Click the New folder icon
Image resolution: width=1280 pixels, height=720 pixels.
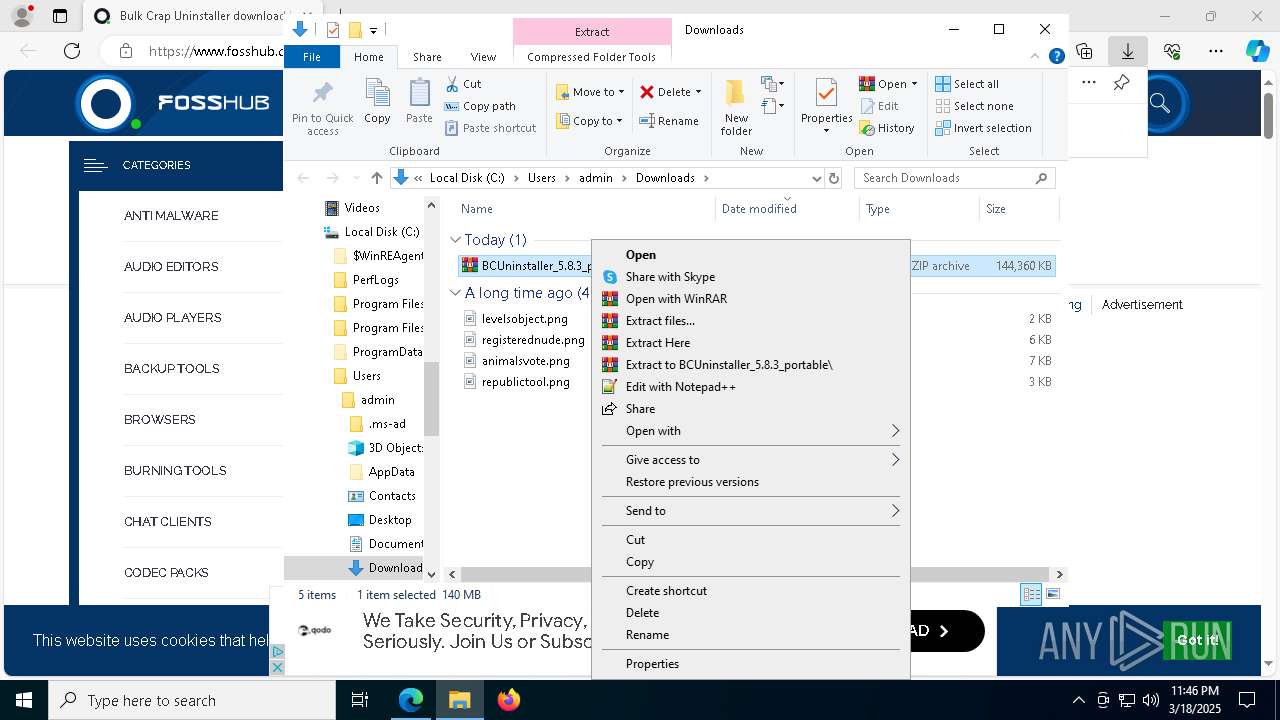coord(736,93)
